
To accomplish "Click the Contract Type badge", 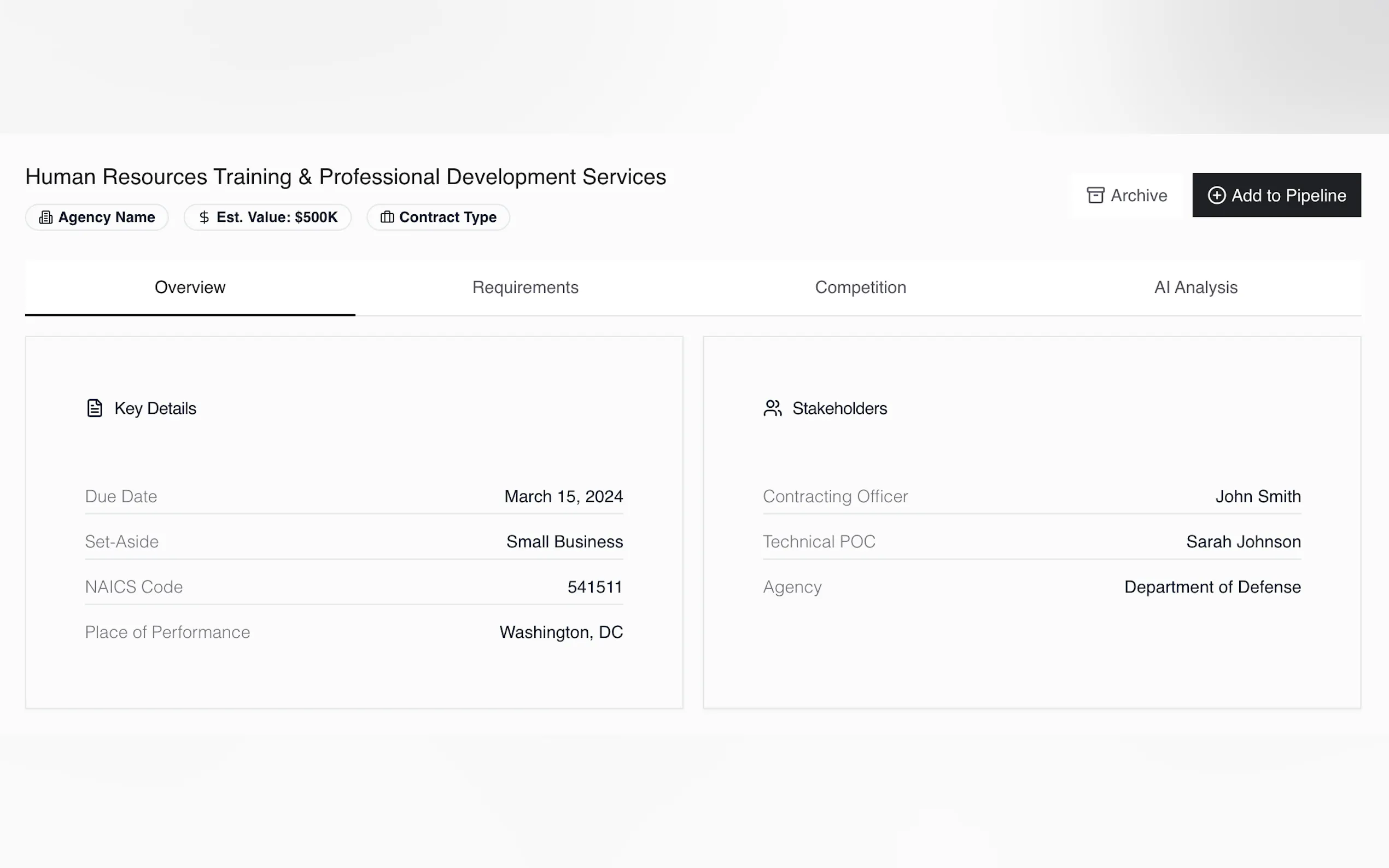I will coord(439,217).
